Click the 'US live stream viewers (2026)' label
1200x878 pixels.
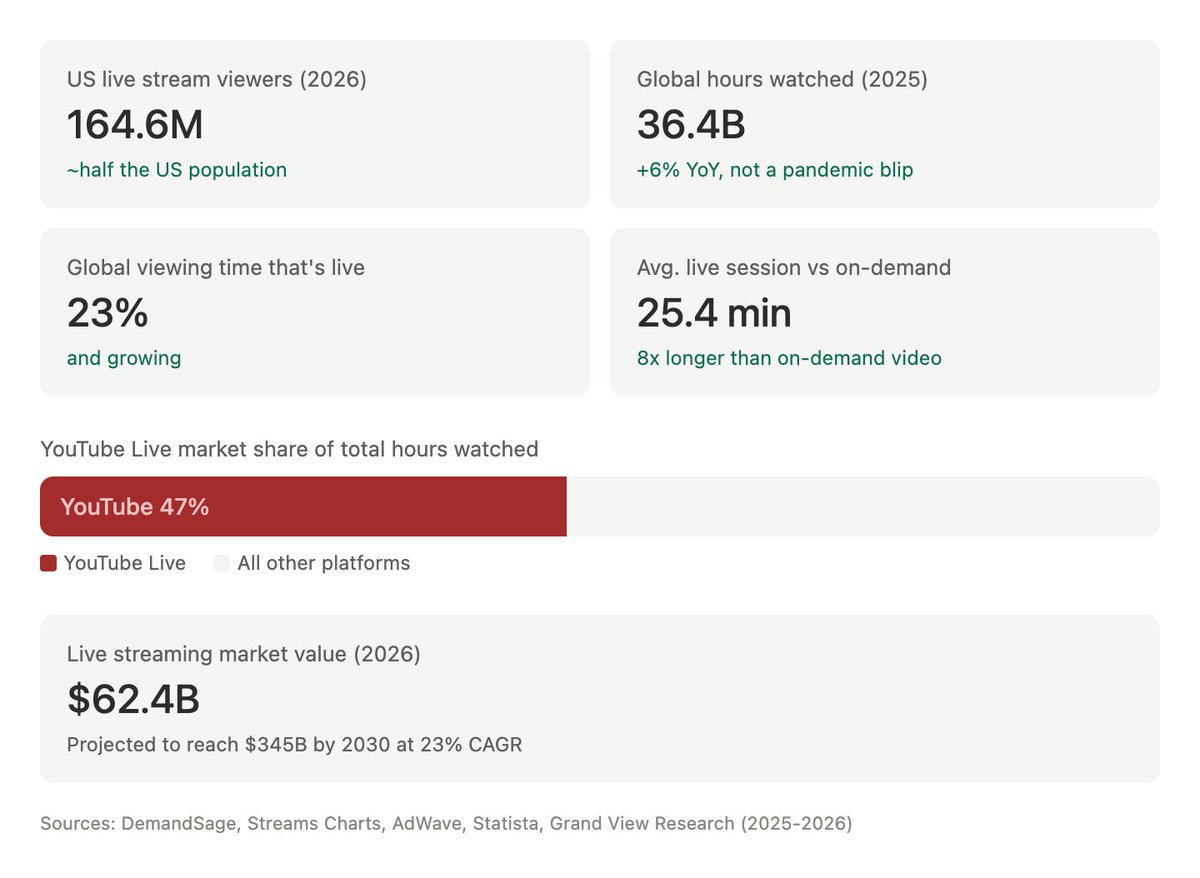click(217, 80)
